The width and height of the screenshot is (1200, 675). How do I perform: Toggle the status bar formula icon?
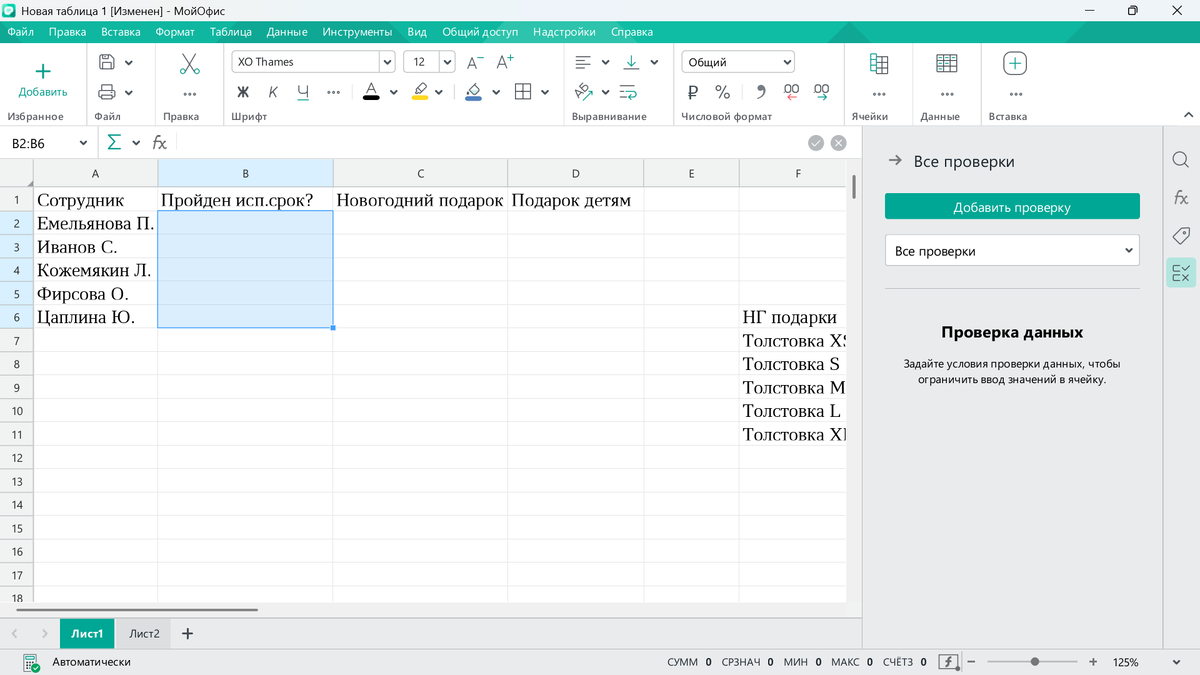[x=948, y=662]
